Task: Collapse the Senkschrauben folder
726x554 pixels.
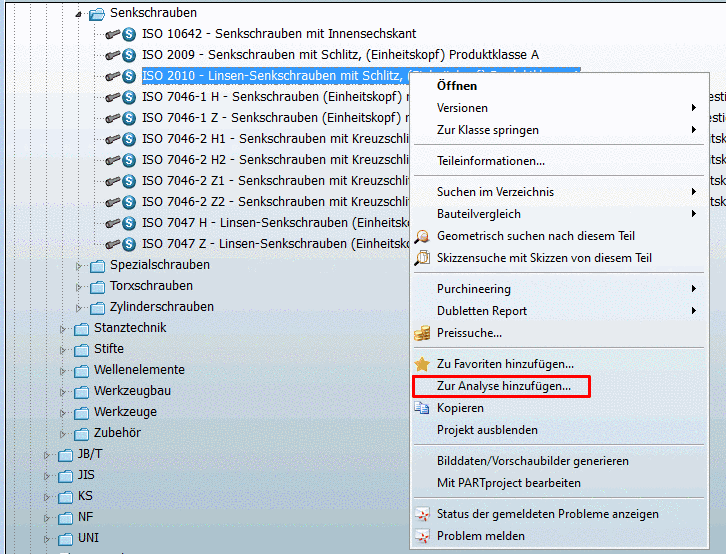Action: (x=79, y=14)
